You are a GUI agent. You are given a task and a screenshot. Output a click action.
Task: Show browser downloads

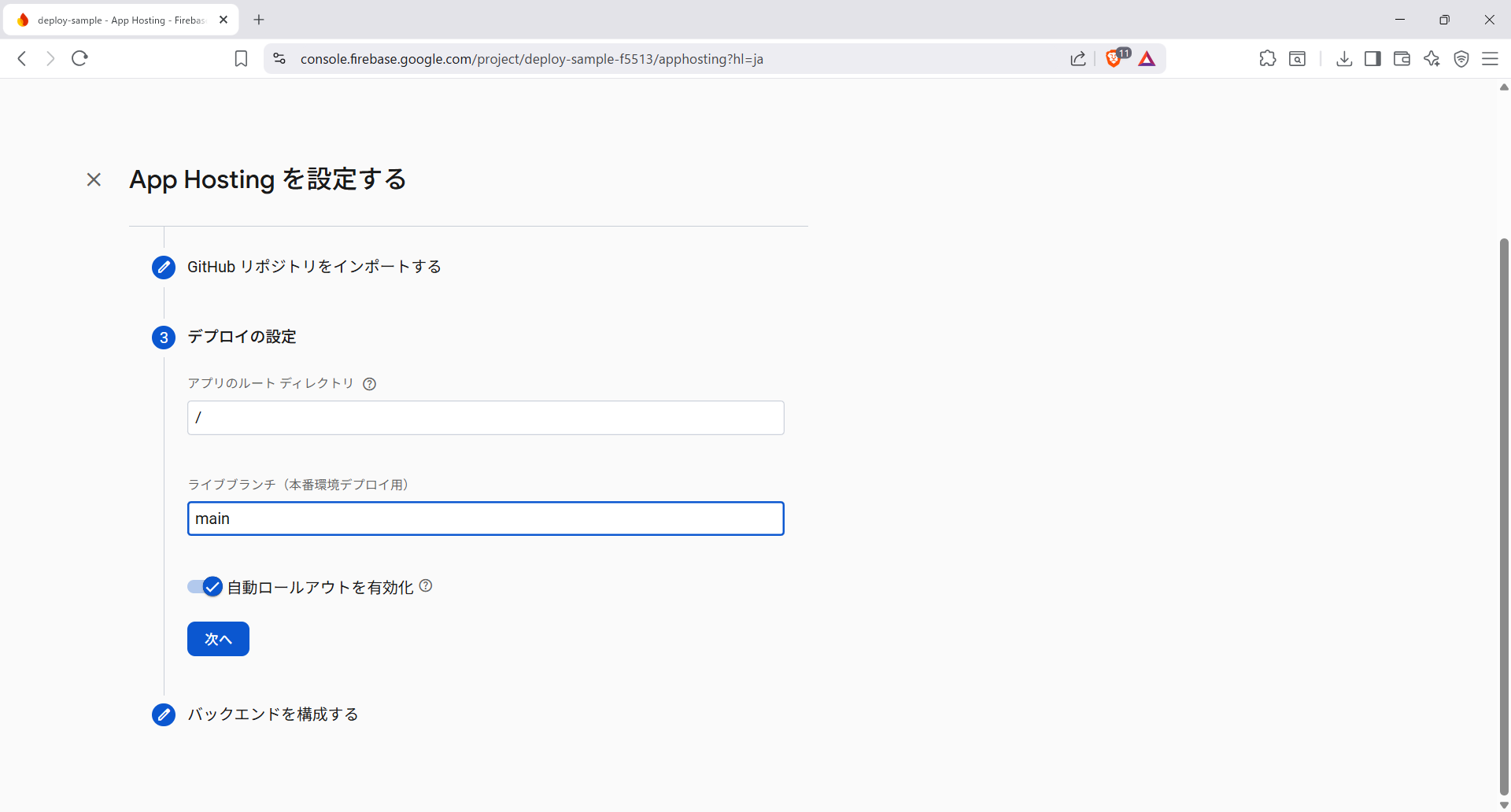[x=1344, y=58]
